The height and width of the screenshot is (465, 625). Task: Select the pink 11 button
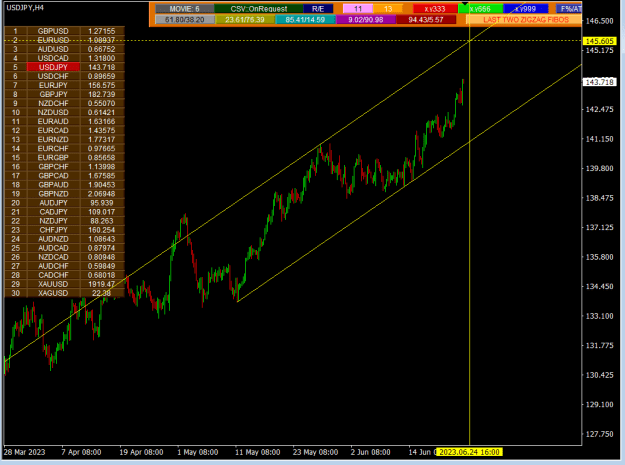click(x=358, y=9)
